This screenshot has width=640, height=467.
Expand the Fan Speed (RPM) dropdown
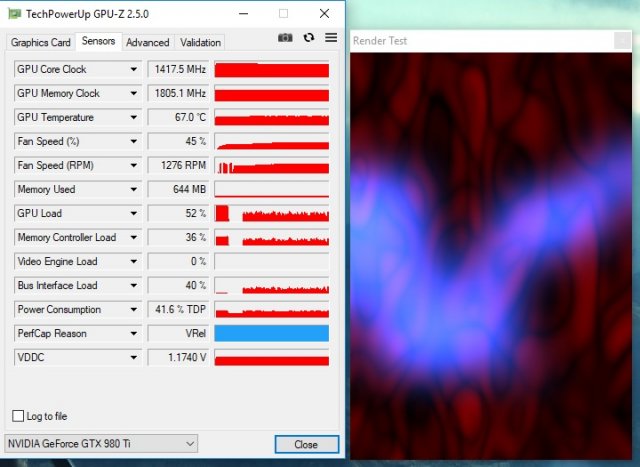coord(134,166)
